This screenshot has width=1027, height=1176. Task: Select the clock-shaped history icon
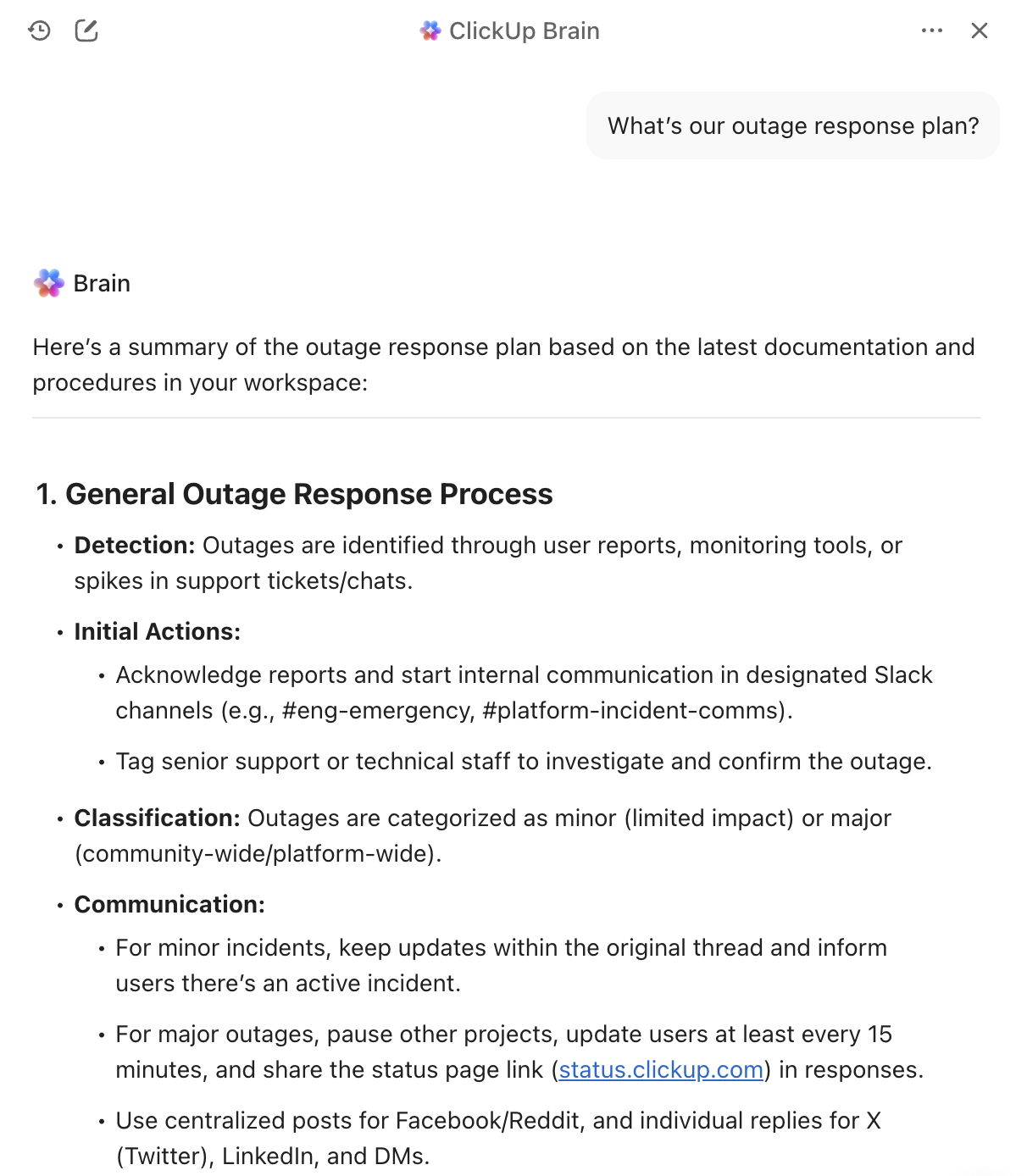(37, 31)
